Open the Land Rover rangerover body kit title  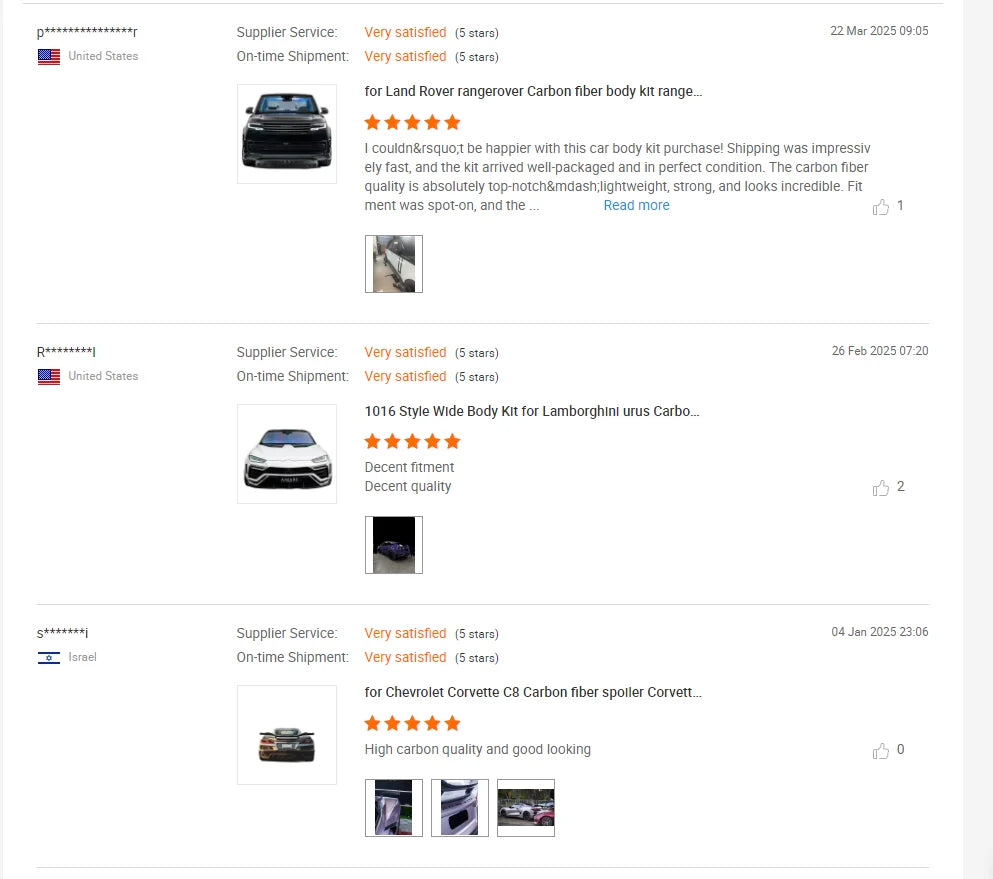click(x=533, y=92)
